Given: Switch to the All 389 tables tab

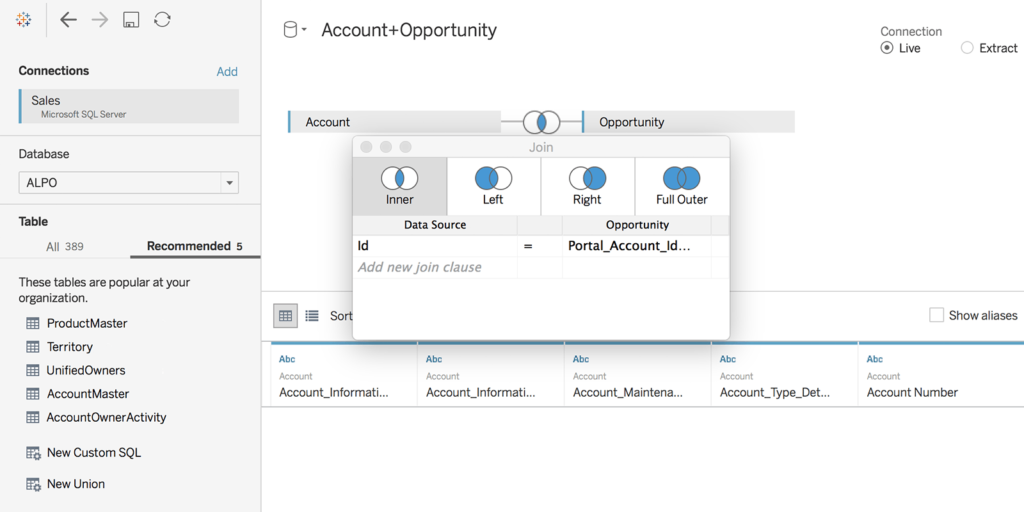Looking at the screenshot, I should [x=65, y=247].
